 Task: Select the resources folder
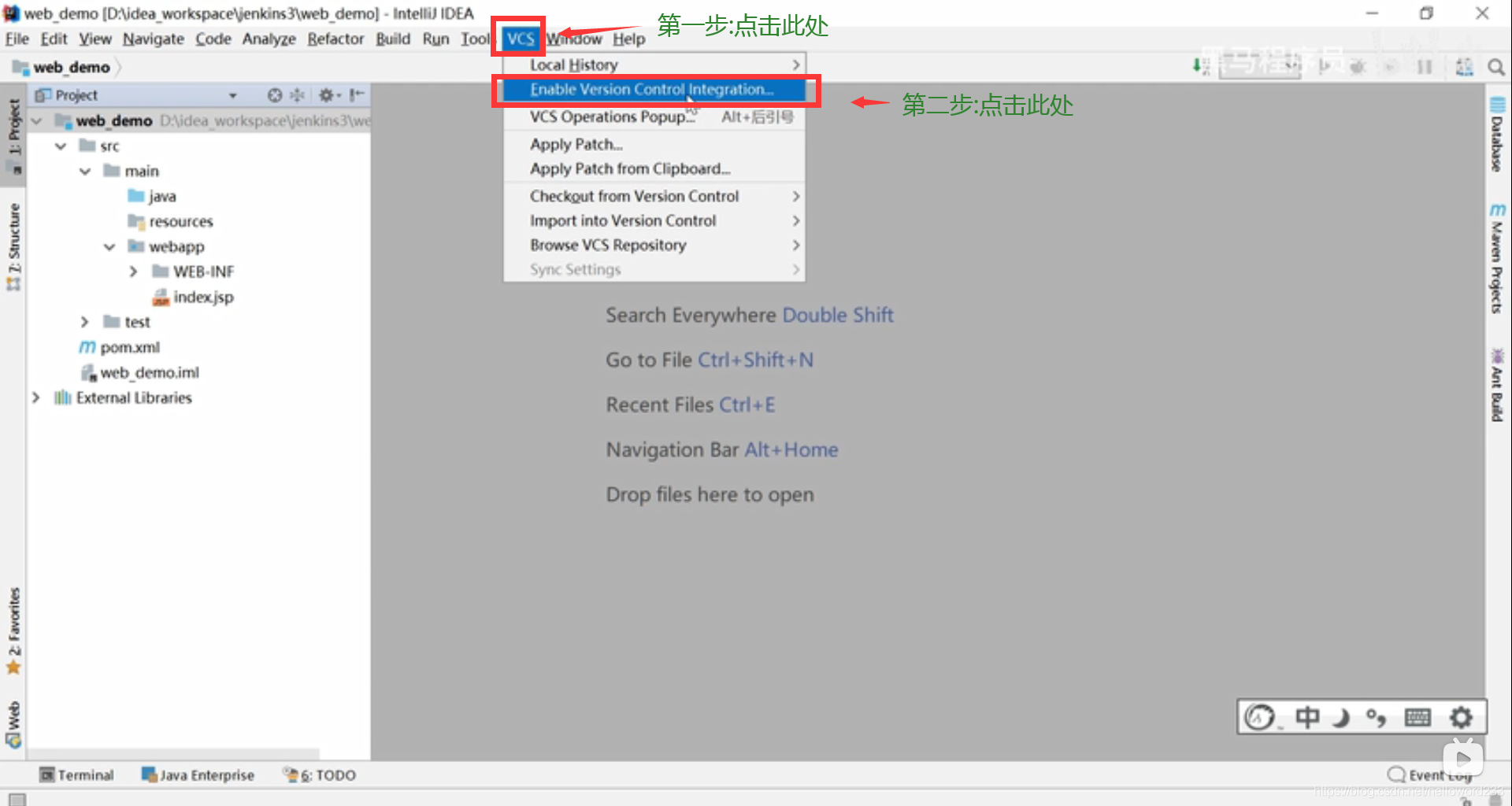tap(171, 221)
